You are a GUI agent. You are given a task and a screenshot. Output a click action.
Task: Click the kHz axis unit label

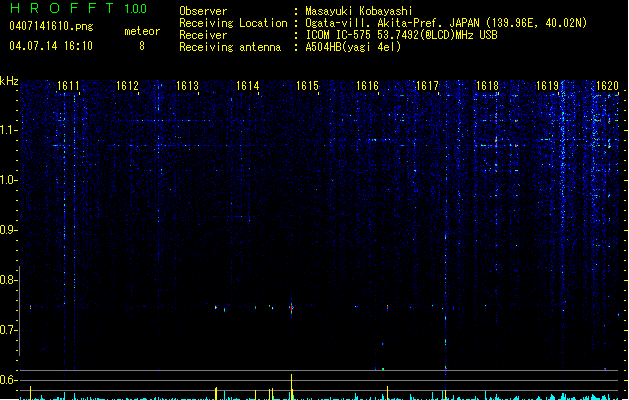9,81
